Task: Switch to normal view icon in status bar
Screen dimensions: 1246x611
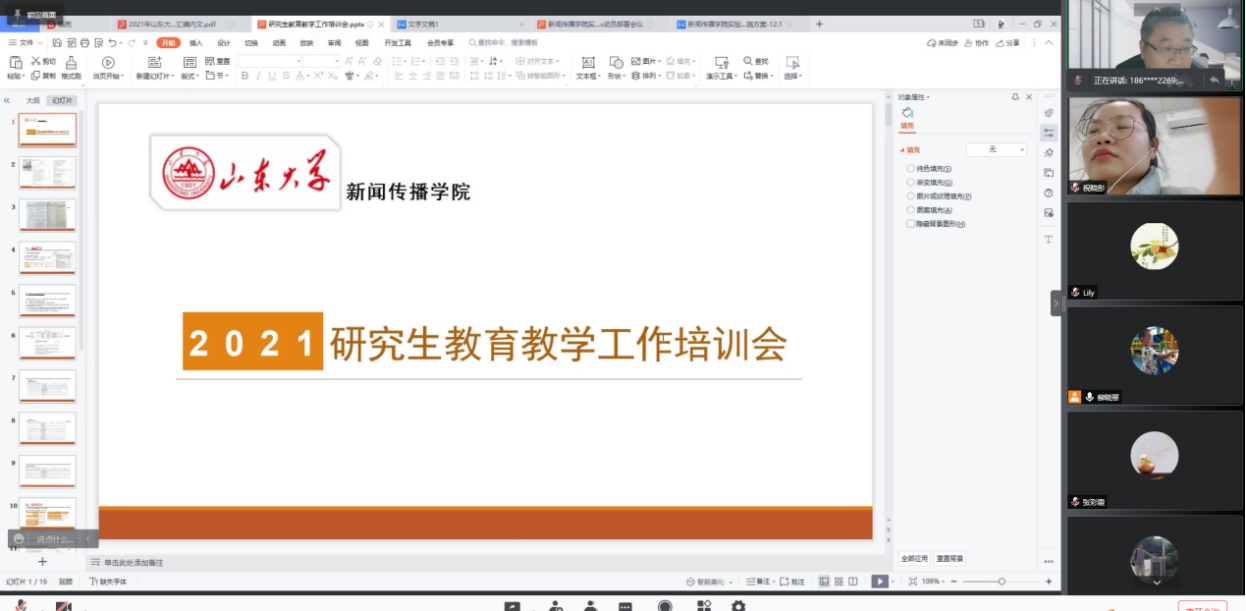Action: 824,581
